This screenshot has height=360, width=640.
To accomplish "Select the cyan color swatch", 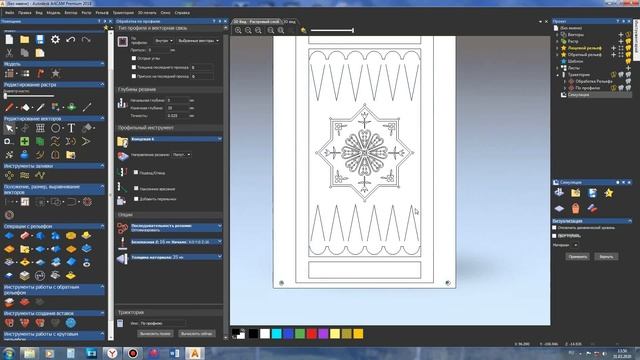I will (276, 334).
